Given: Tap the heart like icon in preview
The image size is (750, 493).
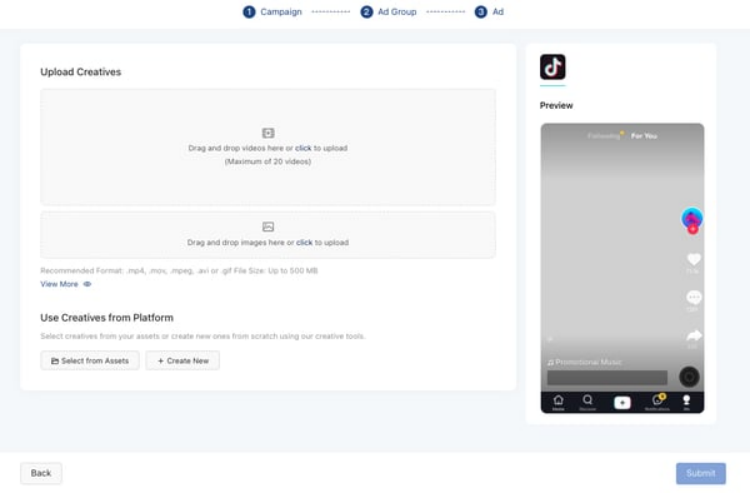Looking at the screenshot, I should [x=694, y=259].
